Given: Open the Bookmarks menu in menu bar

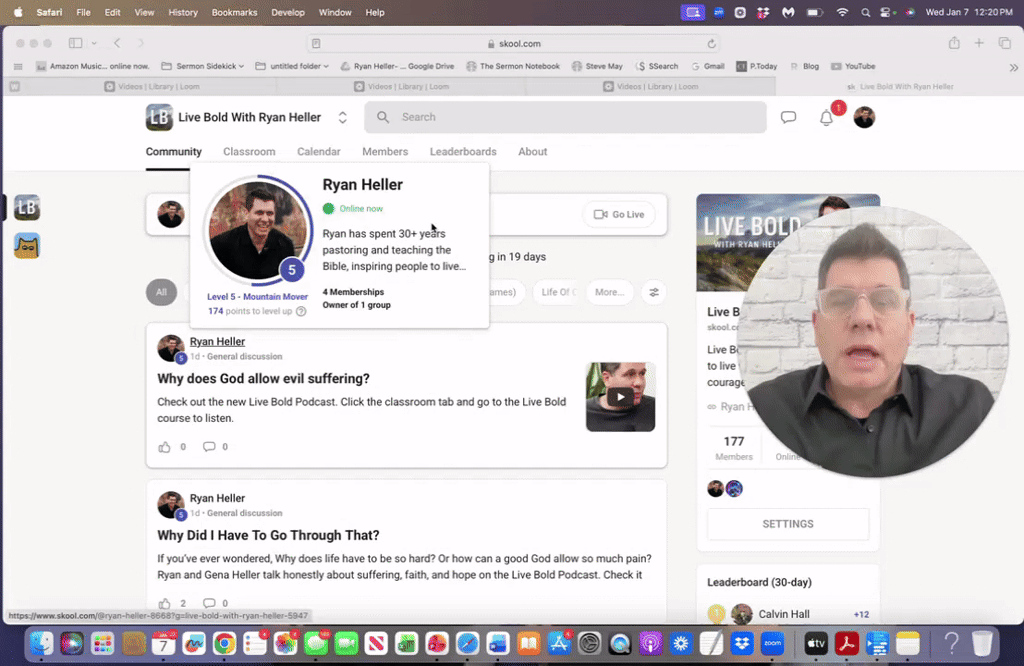Looking at the screenshot, I should pyautogui.click(x=234, y=12).
